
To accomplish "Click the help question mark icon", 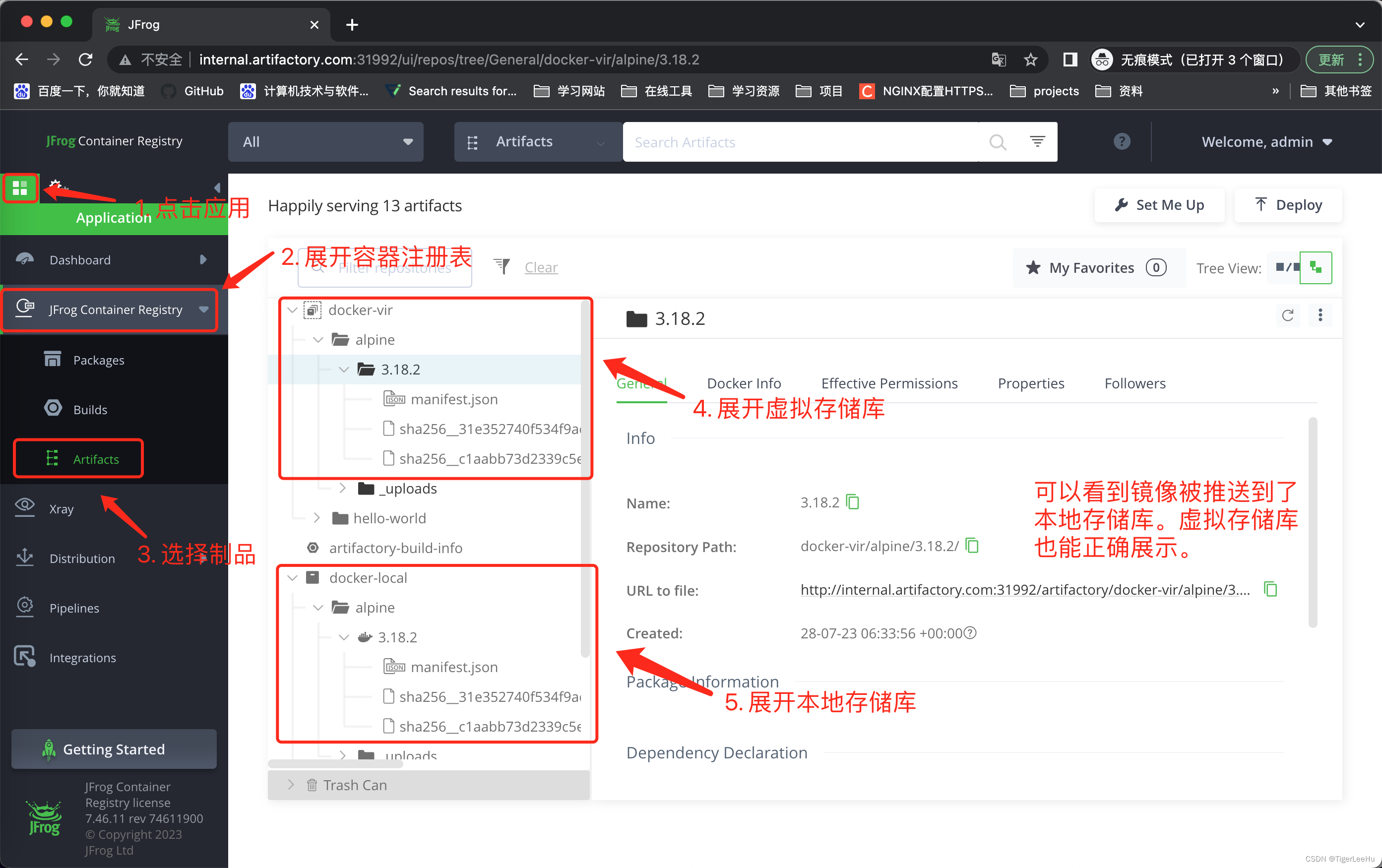I will (x=1122, y=141).
